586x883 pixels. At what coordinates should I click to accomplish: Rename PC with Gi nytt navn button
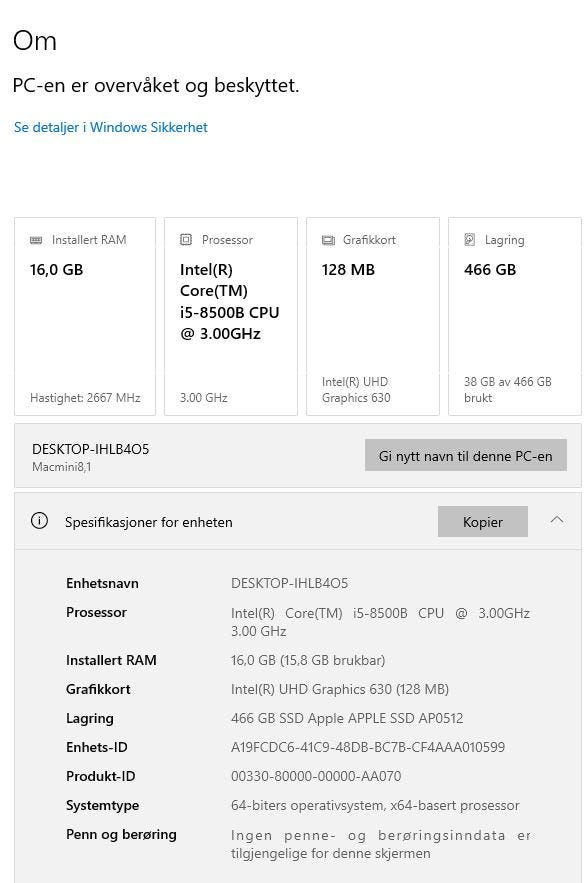[x=466, y=456]
